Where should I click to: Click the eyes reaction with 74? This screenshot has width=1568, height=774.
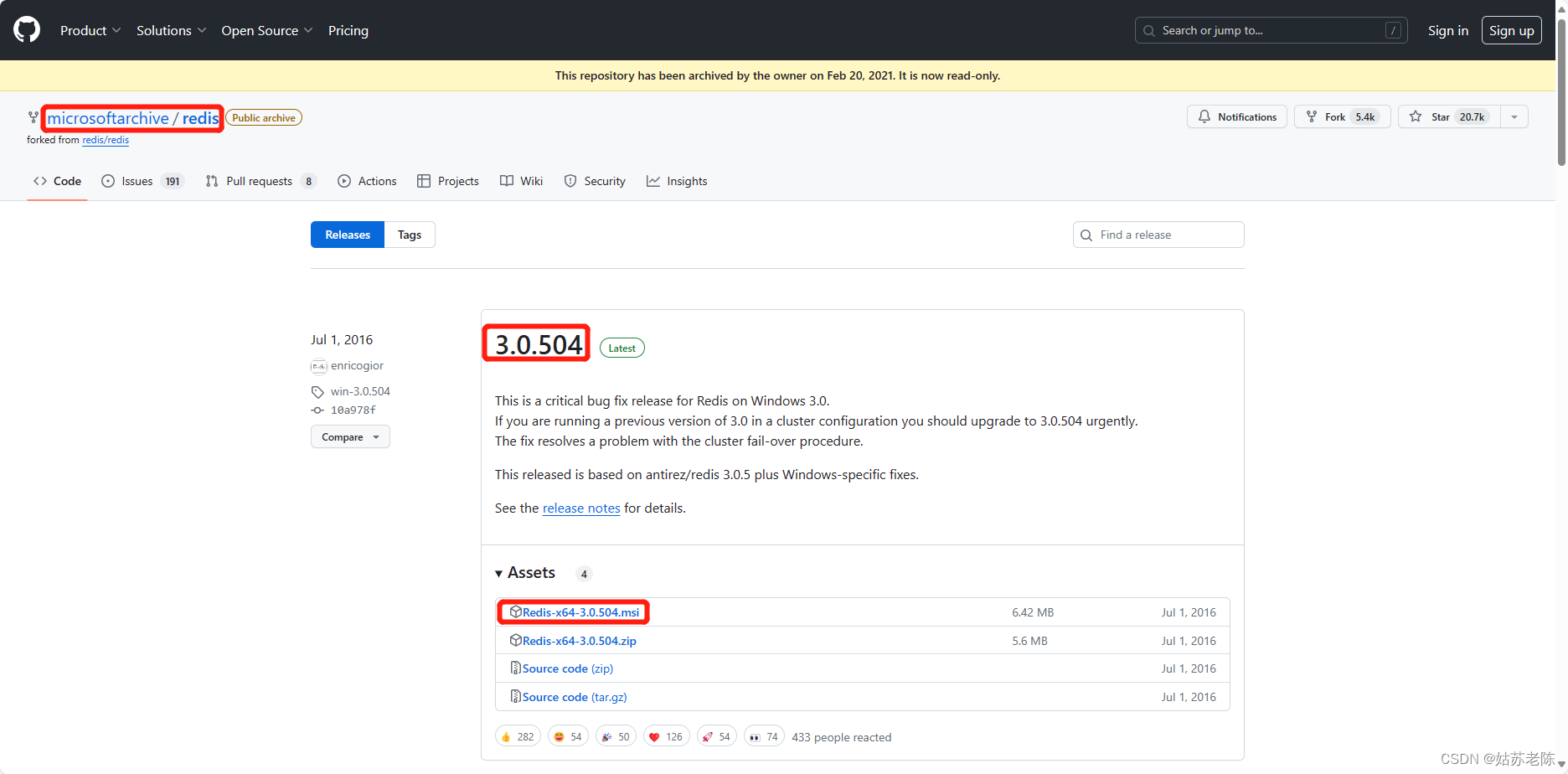coord(764,736)
